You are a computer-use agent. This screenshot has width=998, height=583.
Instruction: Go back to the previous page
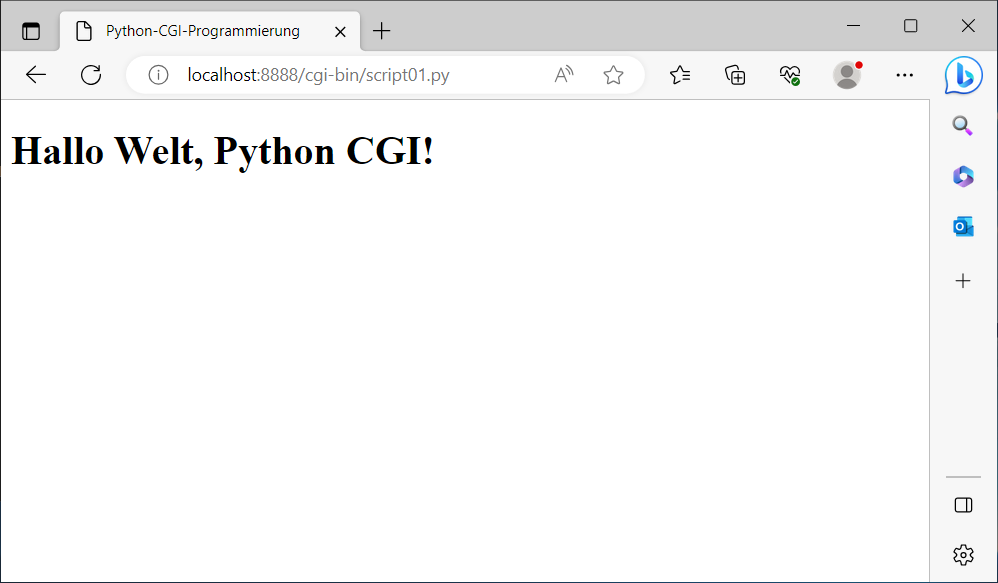tap(36, 75)
